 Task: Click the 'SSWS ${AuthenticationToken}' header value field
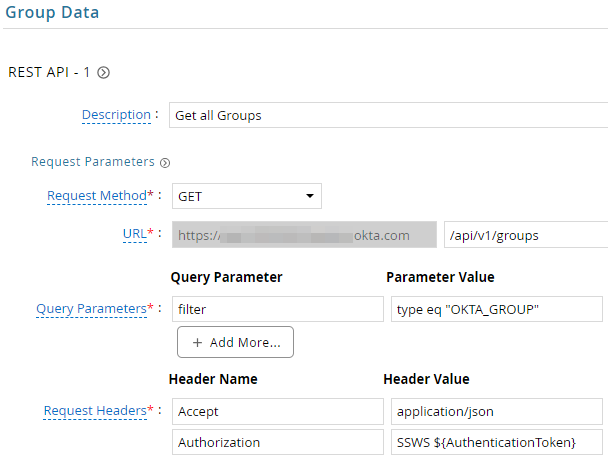click(x=497, y=442)
